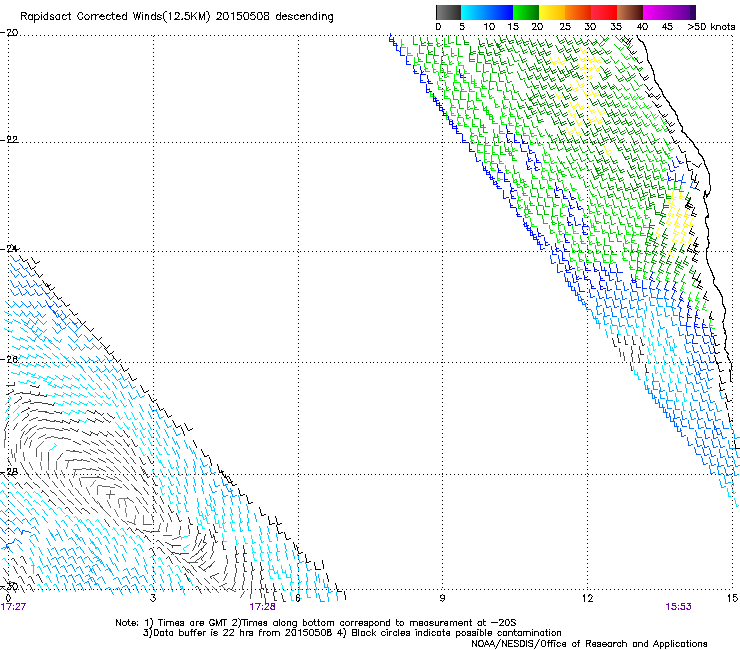The height and width of the screenshot is (650, 740).
Task: Click the gray 0–5 knots legend swatch
Action: (448, 12)
